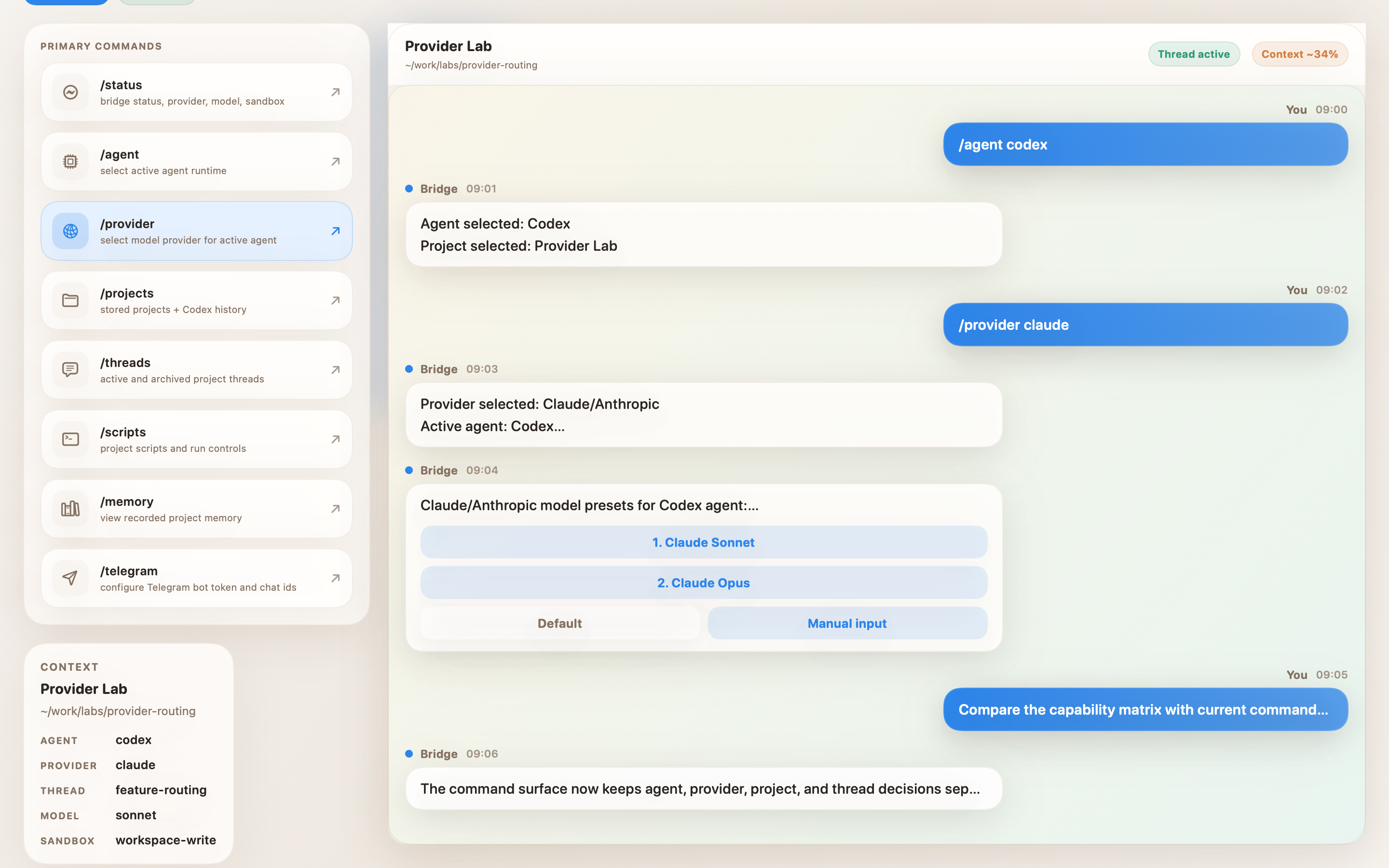Click the Provider selected: Claude/Anthropic reply

[704, 415]
